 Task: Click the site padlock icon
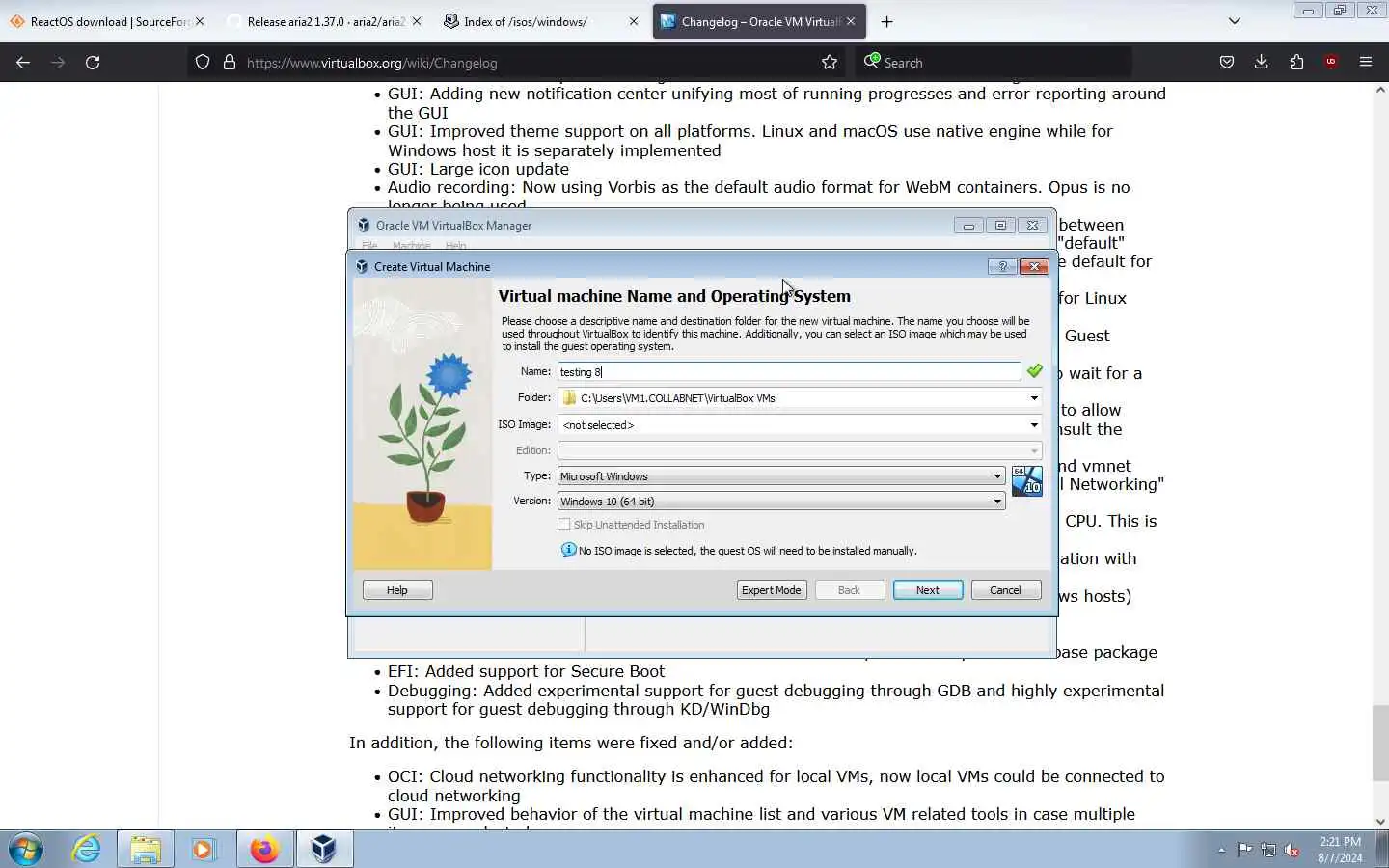coord(230,62)
